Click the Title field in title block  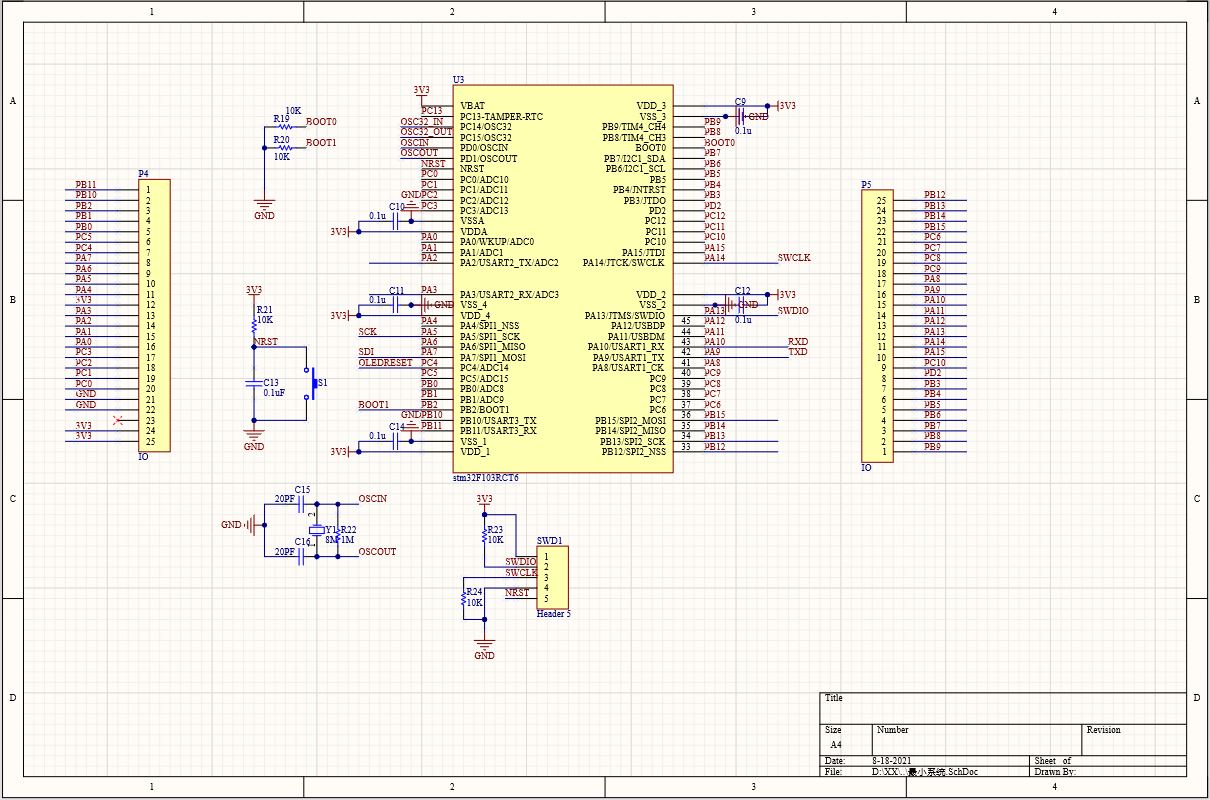(1003, 708)
